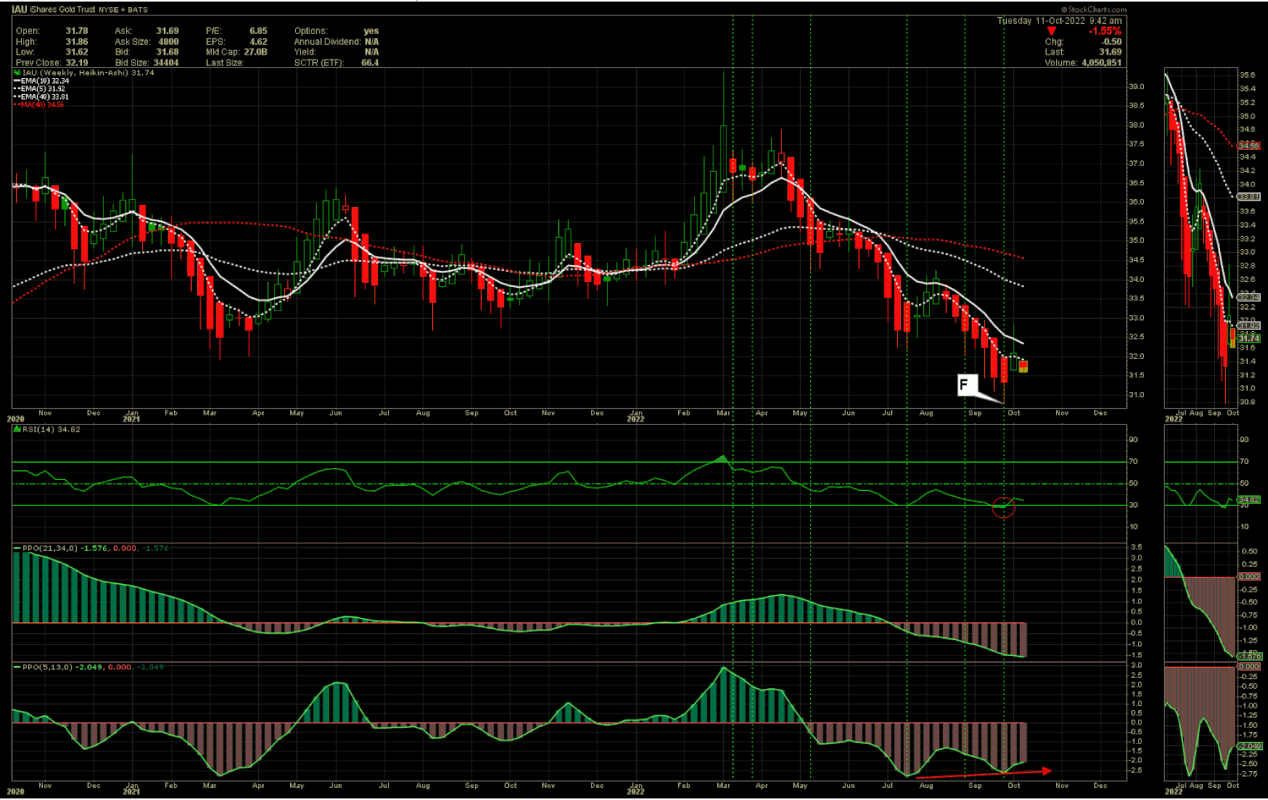Click the IAU ticker symbol in the title
The height and width of the screenshot is (800, 1268).
21,8
